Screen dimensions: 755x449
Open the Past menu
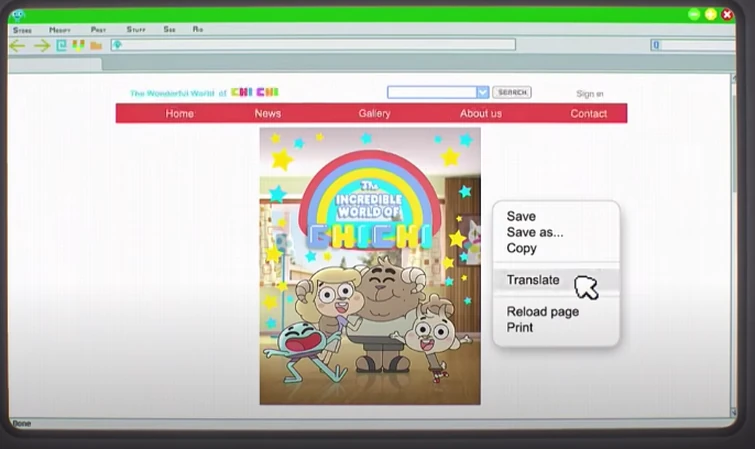tap(98, 29)
